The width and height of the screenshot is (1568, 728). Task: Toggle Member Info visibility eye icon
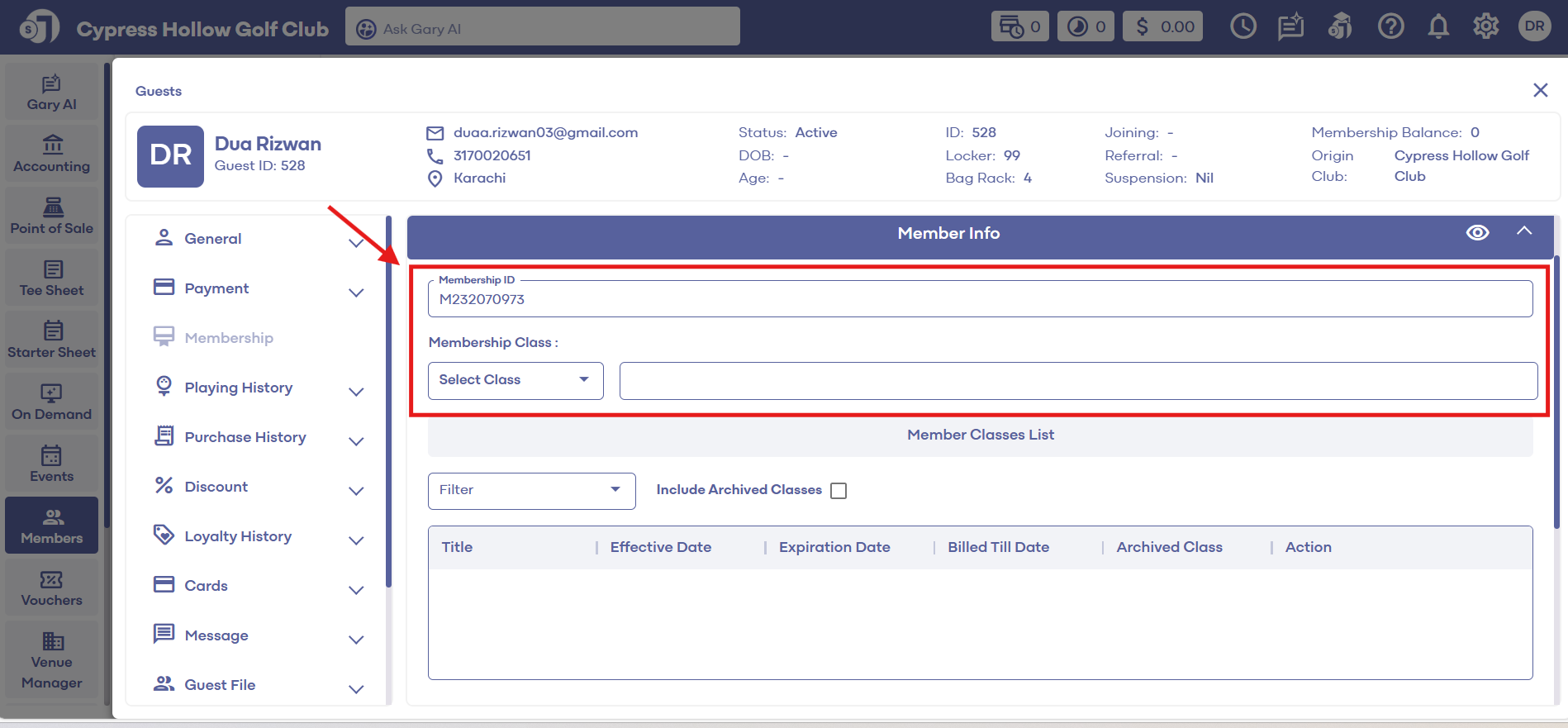(1477, 233)
